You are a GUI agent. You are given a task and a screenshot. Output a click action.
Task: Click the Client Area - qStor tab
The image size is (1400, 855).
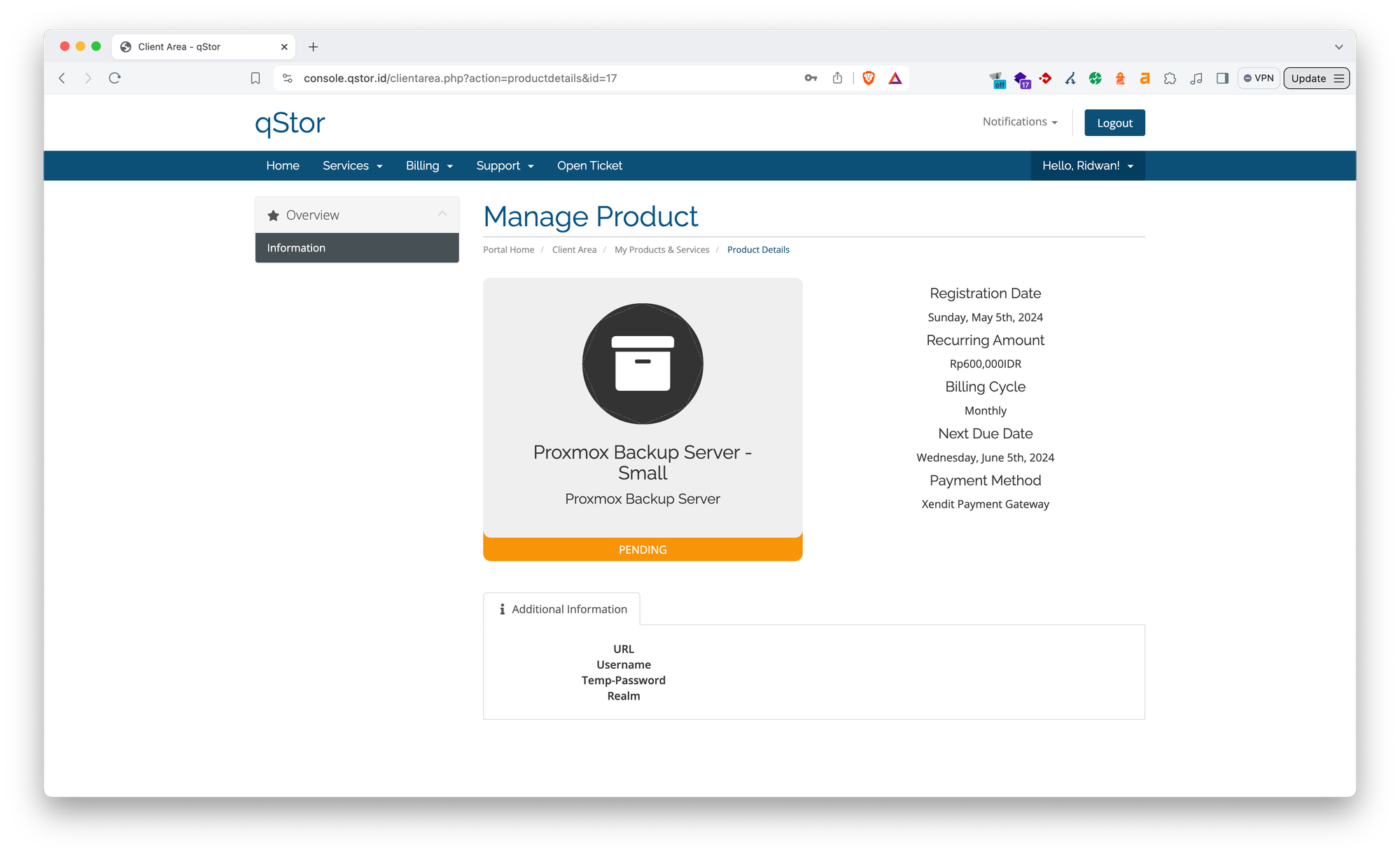[x=204, y=47]
